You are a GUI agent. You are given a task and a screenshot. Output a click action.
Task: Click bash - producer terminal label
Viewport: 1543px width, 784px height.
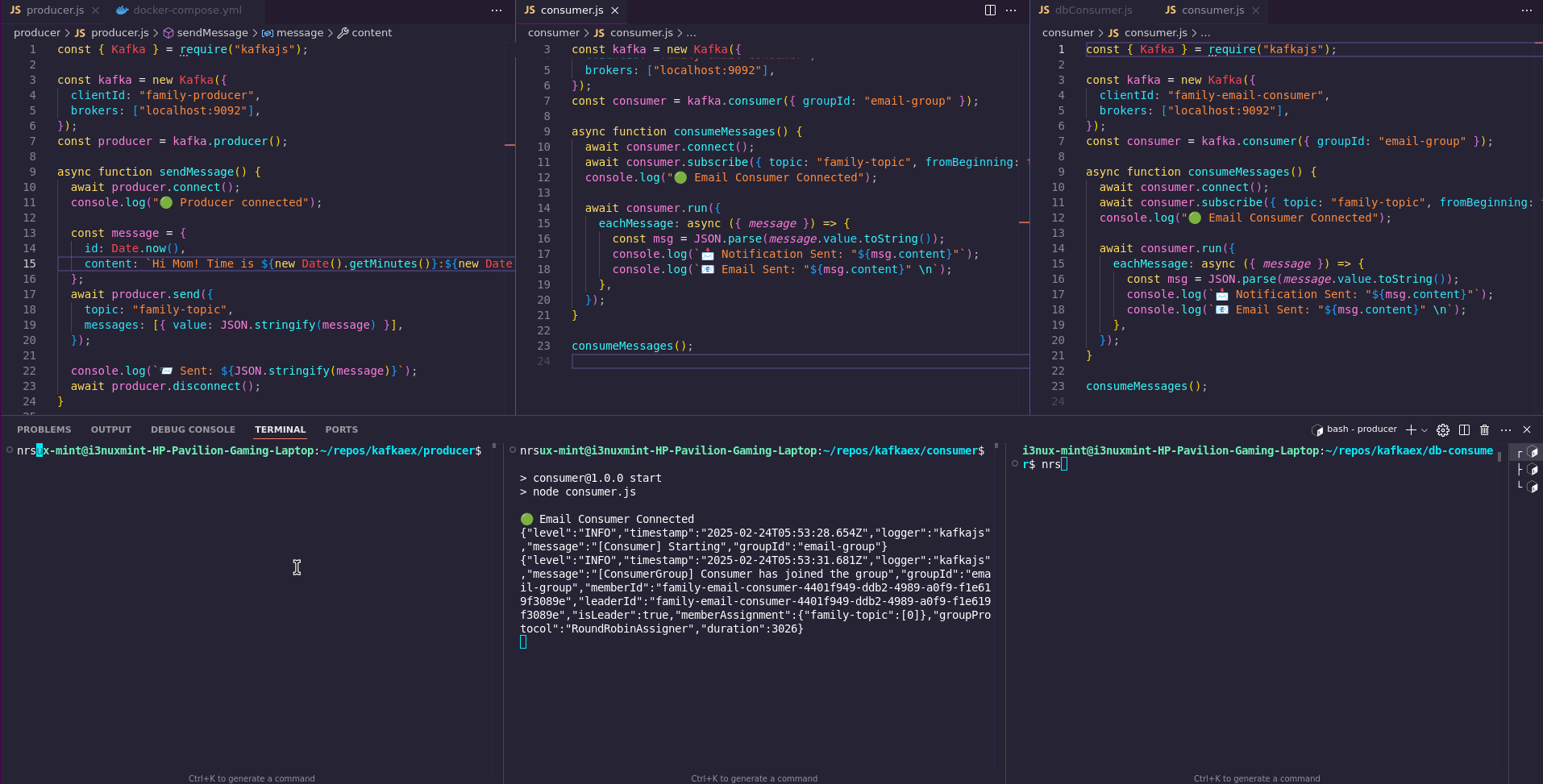coord(1354,429)
